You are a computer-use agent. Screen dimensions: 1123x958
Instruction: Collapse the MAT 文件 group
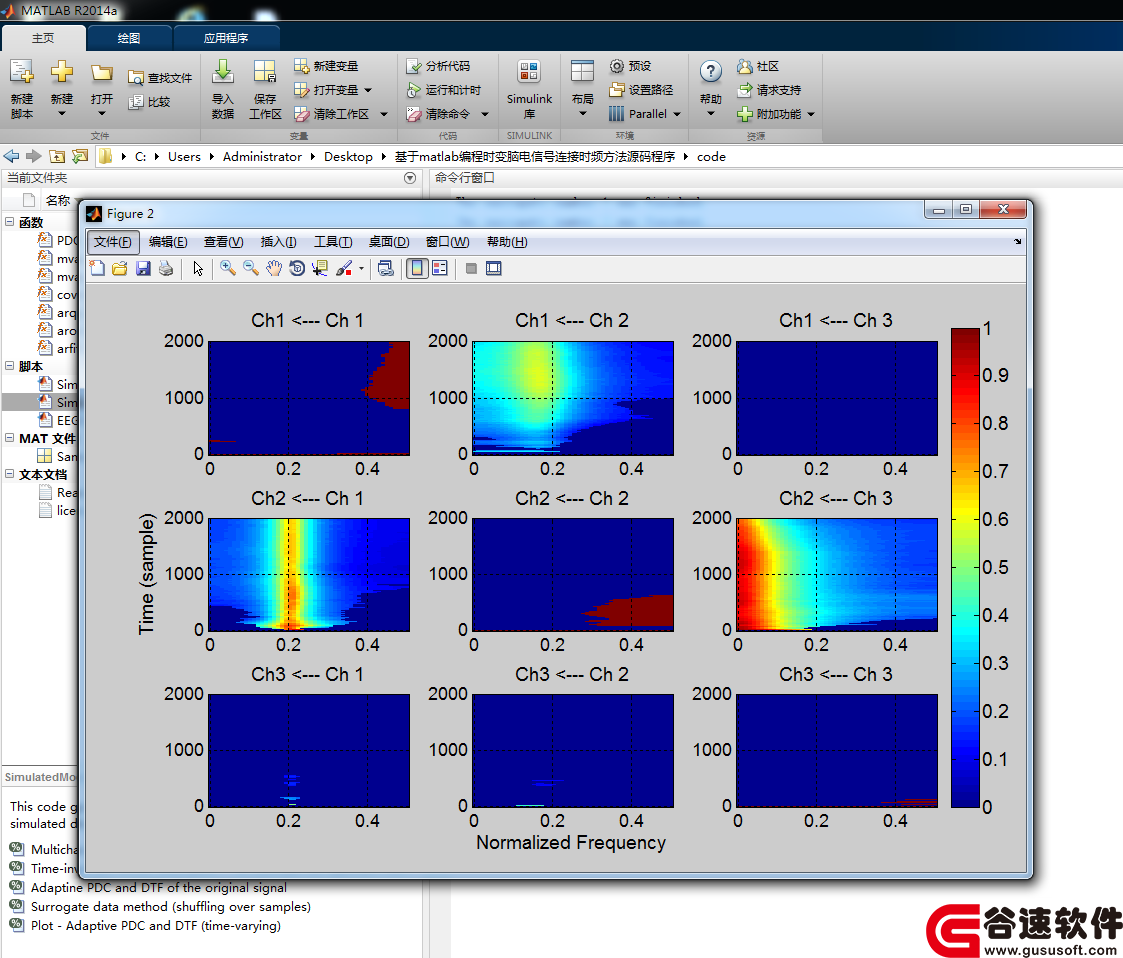[x=9, y=437]
